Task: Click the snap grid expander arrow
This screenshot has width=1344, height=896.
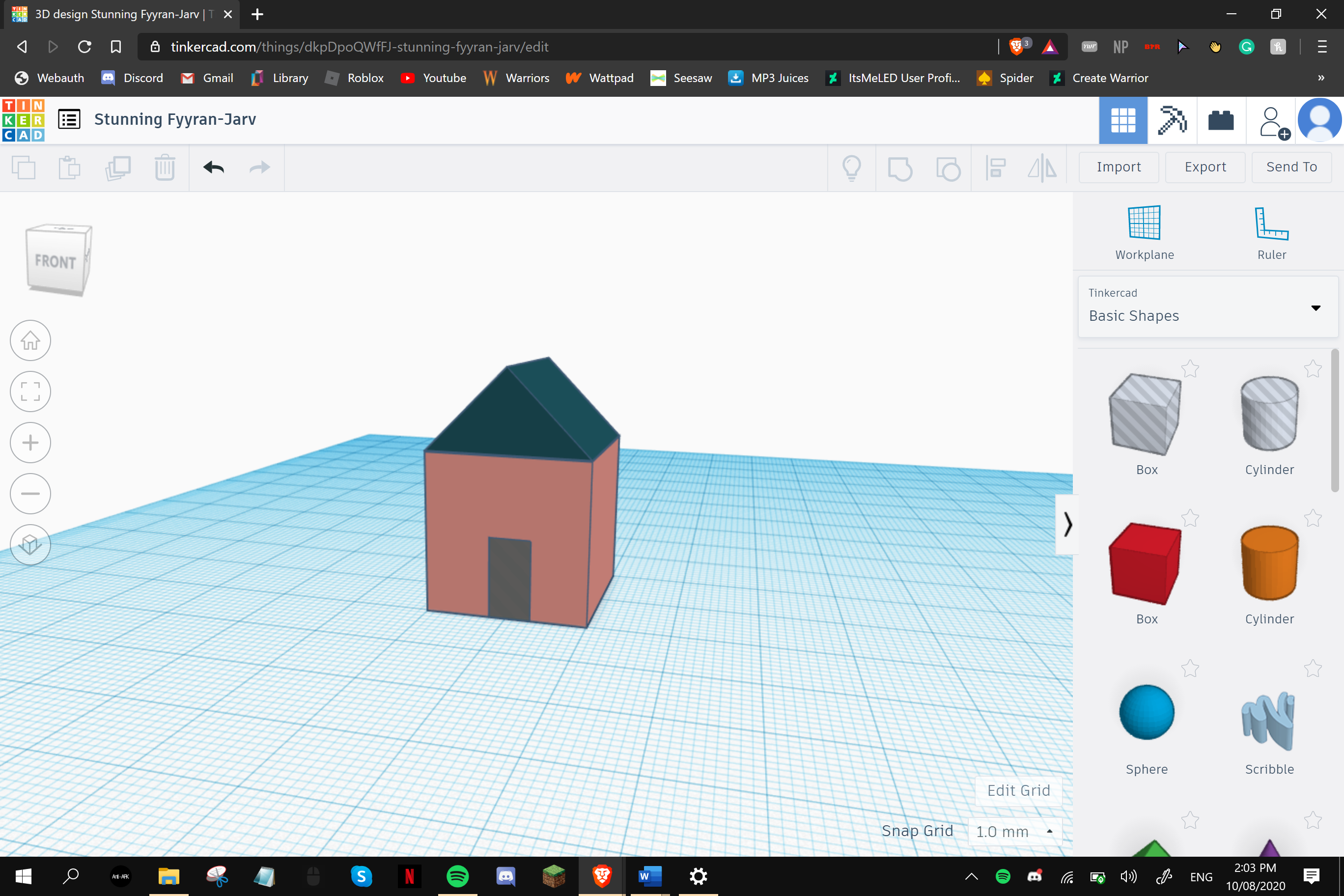Action: (1050, 831)
